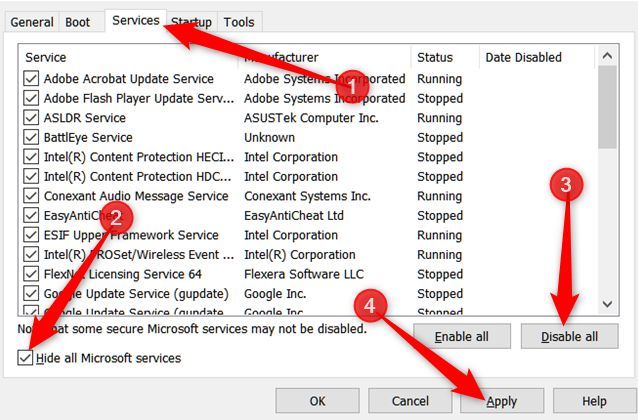Click the Cancel button
Image resolution: width=638 pixels, height=420 pixels.
pyautogui.click(x=410, y=401)
